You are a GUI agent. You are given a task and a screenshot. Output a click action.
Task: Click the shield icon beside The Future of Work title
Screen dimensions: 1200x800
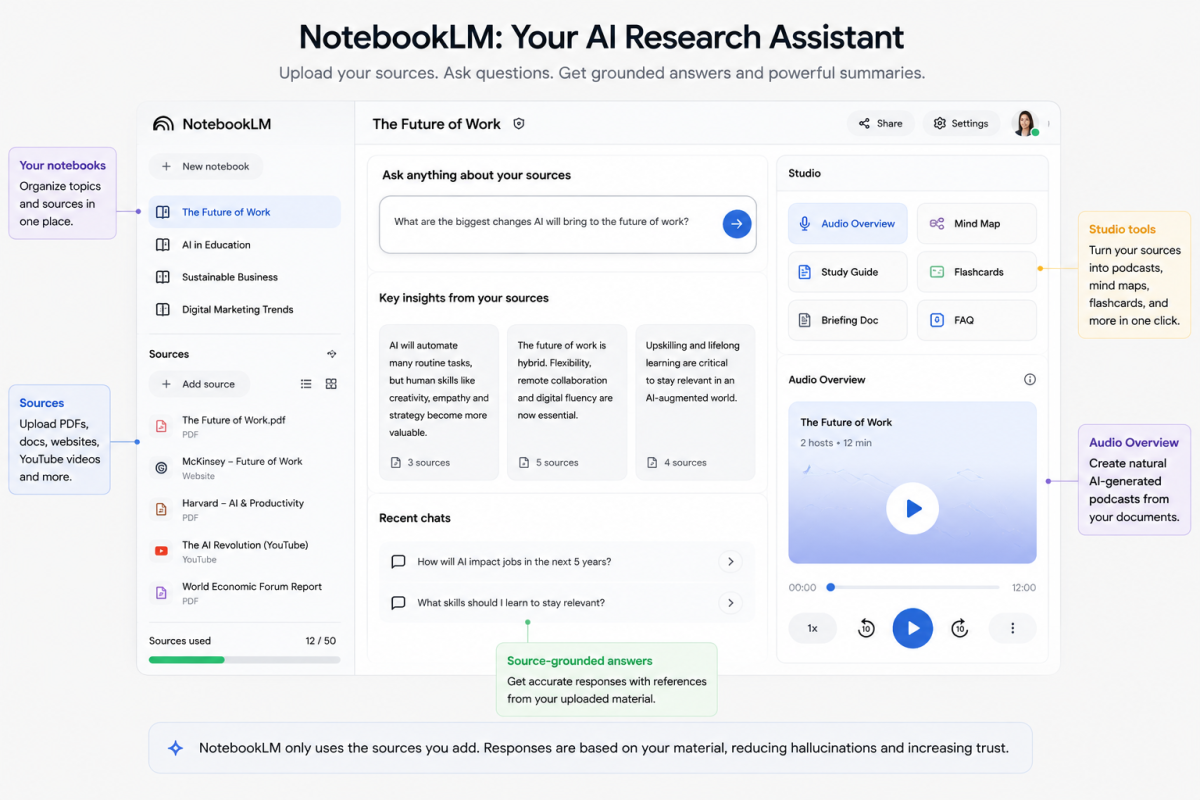[518, 124]
